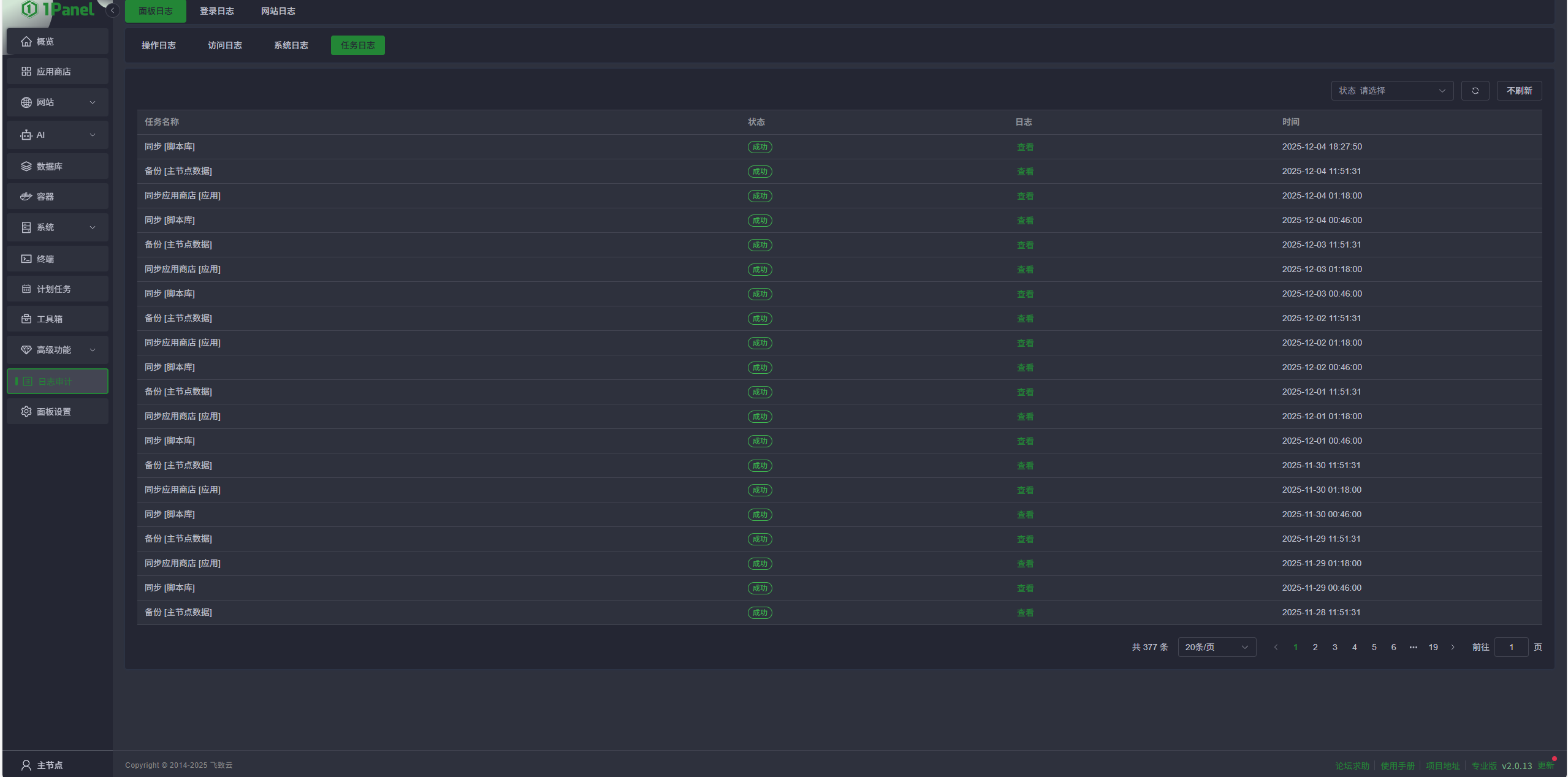Open the Toolbox icon
Image resolution: width=1568 pixels, height=777 pixels.
pos(26,319)
